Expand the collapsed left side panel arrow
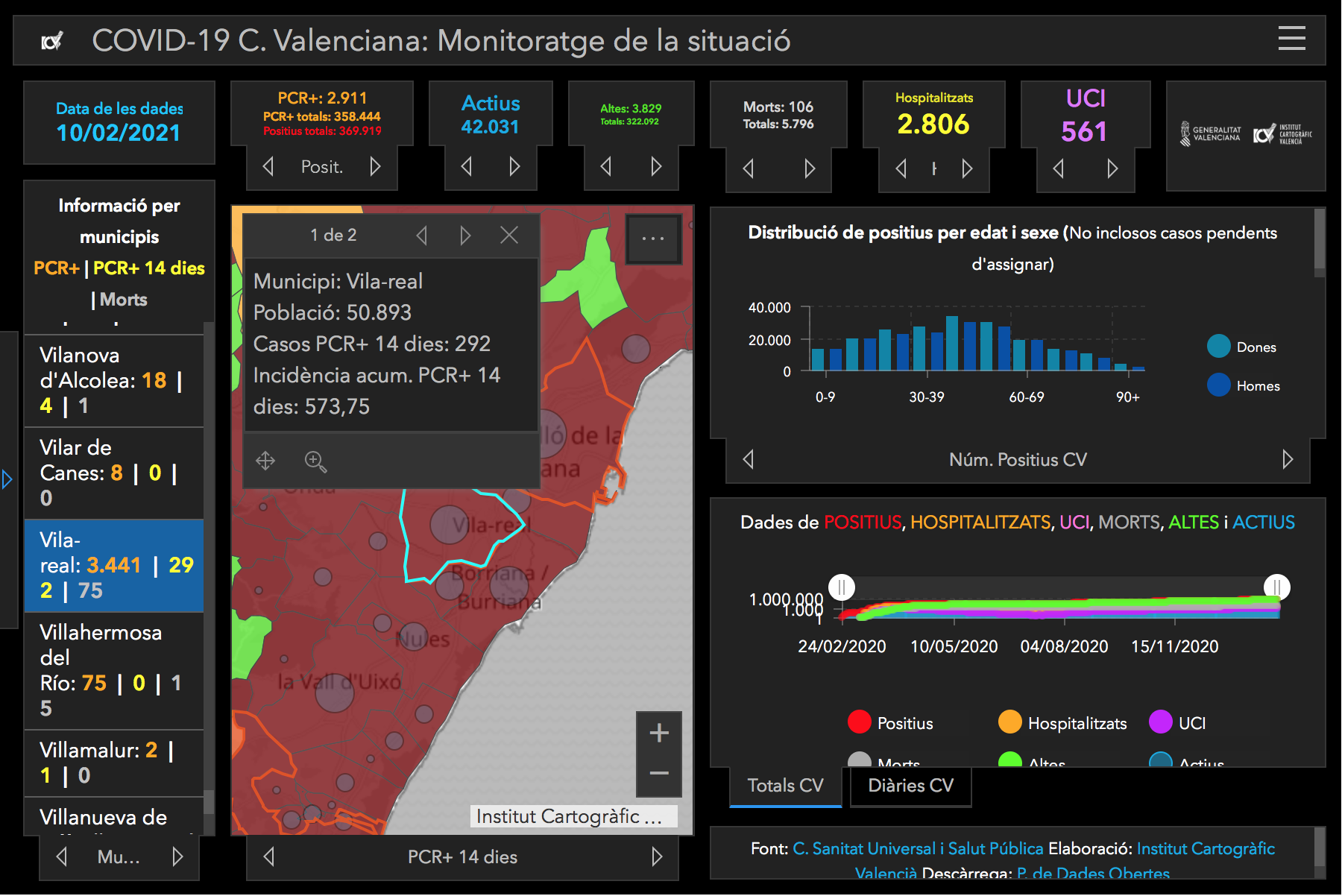1342x896 pixels. click(7, 479)
